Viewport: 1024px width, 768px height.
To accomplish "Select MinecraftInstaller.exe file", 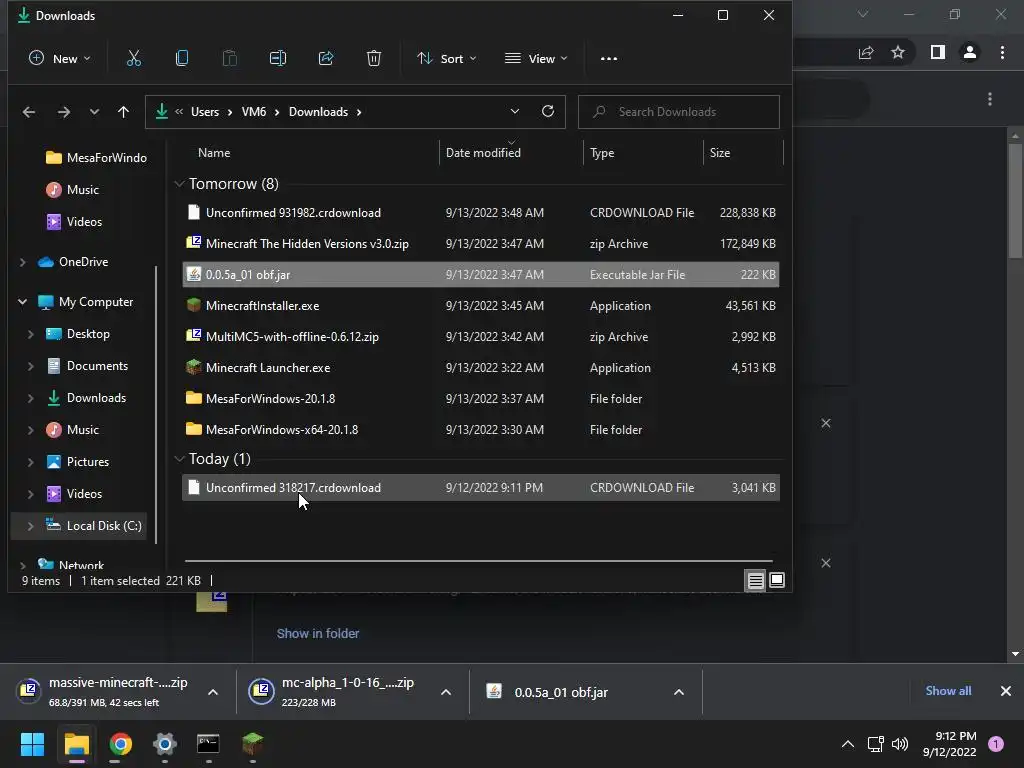I will coord(481,306).
